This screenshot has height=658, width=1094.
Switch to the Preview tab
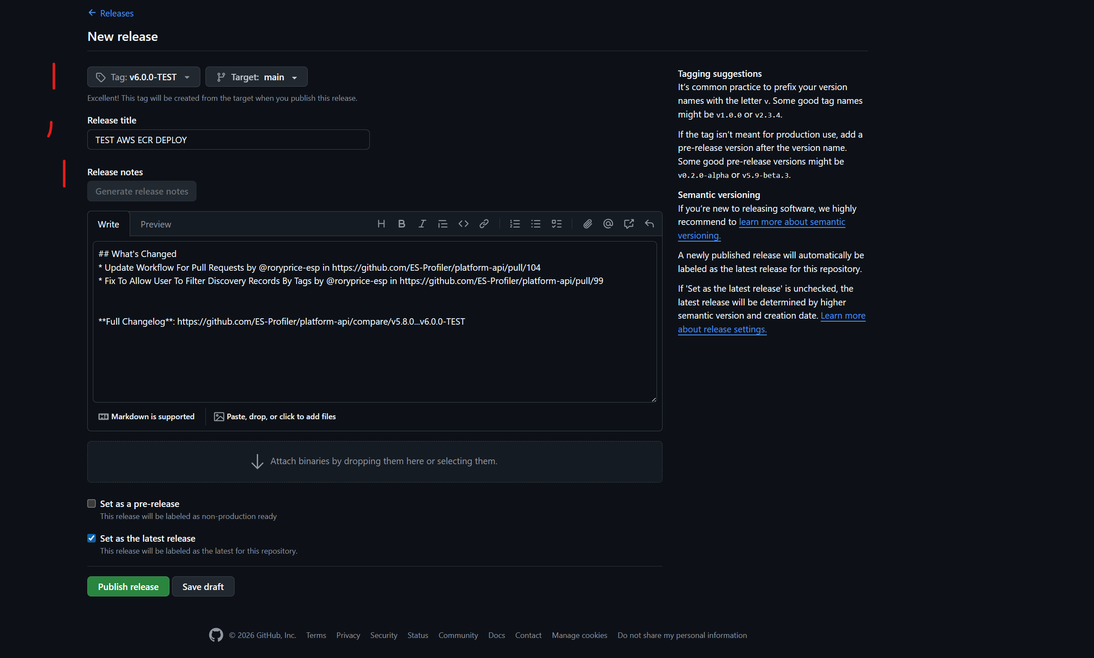click(155, 224)
